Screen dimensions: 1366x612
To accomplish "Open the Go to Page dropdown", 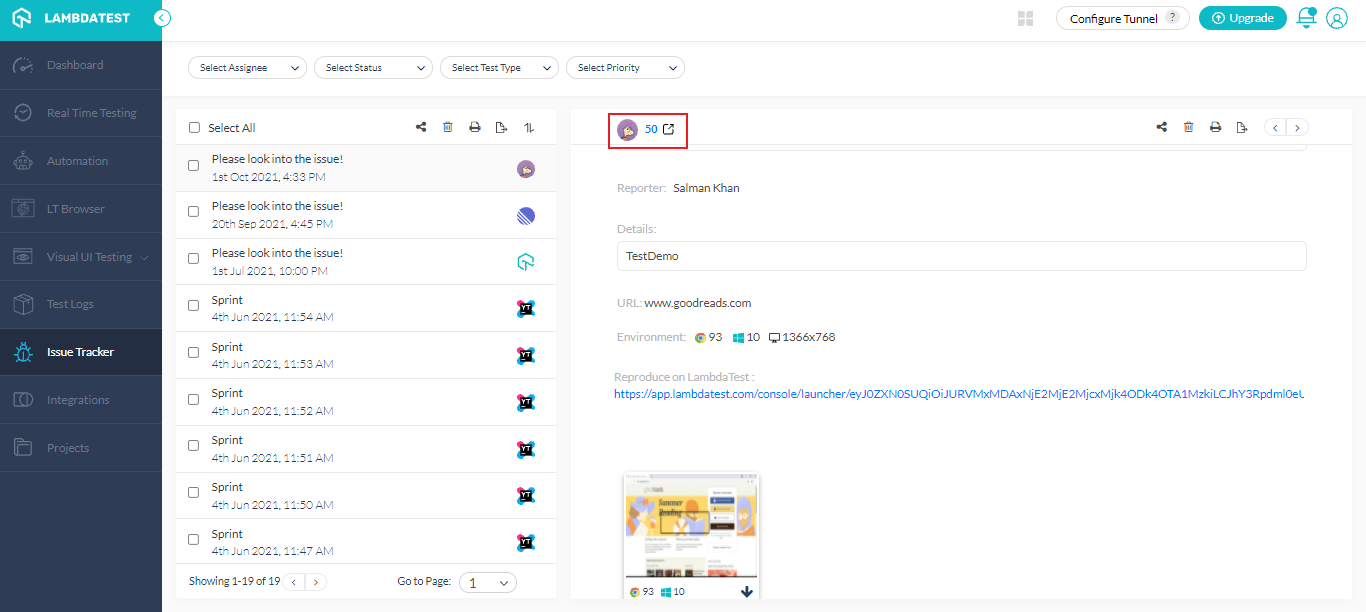I will click(487, 582).
